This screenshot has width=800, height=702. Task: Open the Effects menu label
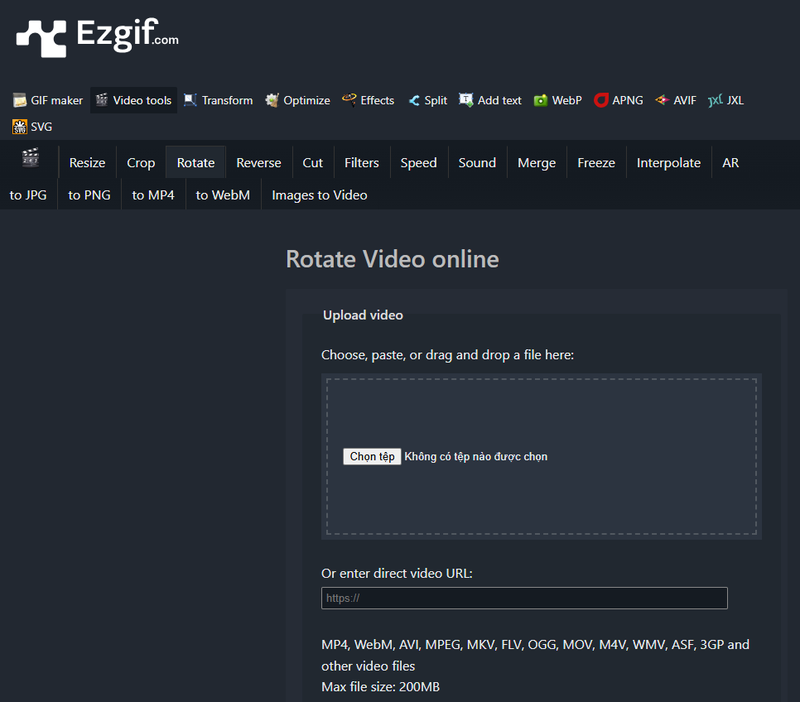point(378,101)
